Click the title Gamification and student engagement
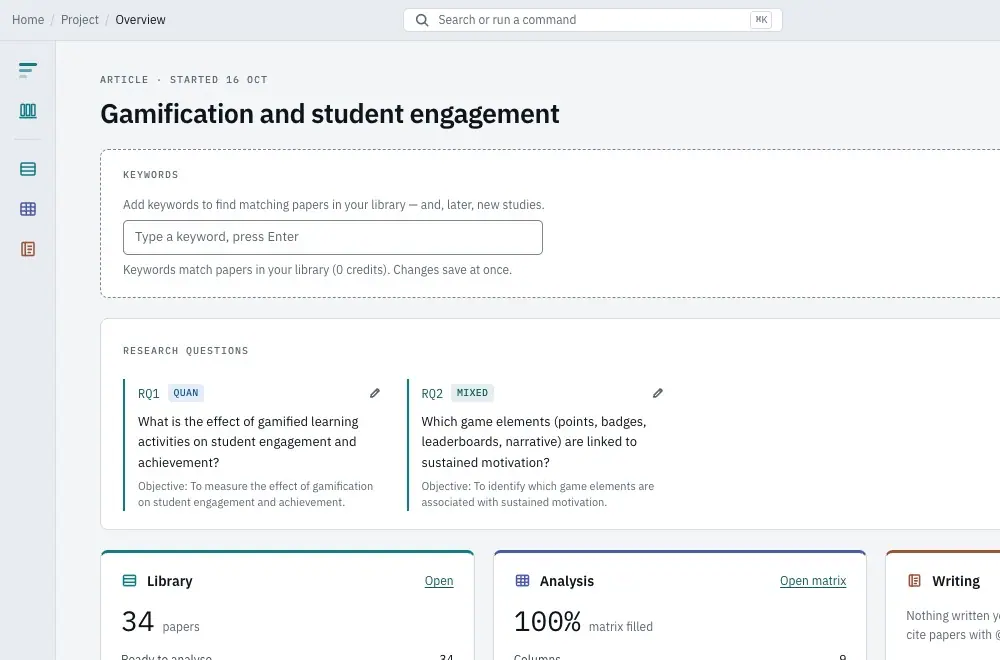 pos(330,114)
